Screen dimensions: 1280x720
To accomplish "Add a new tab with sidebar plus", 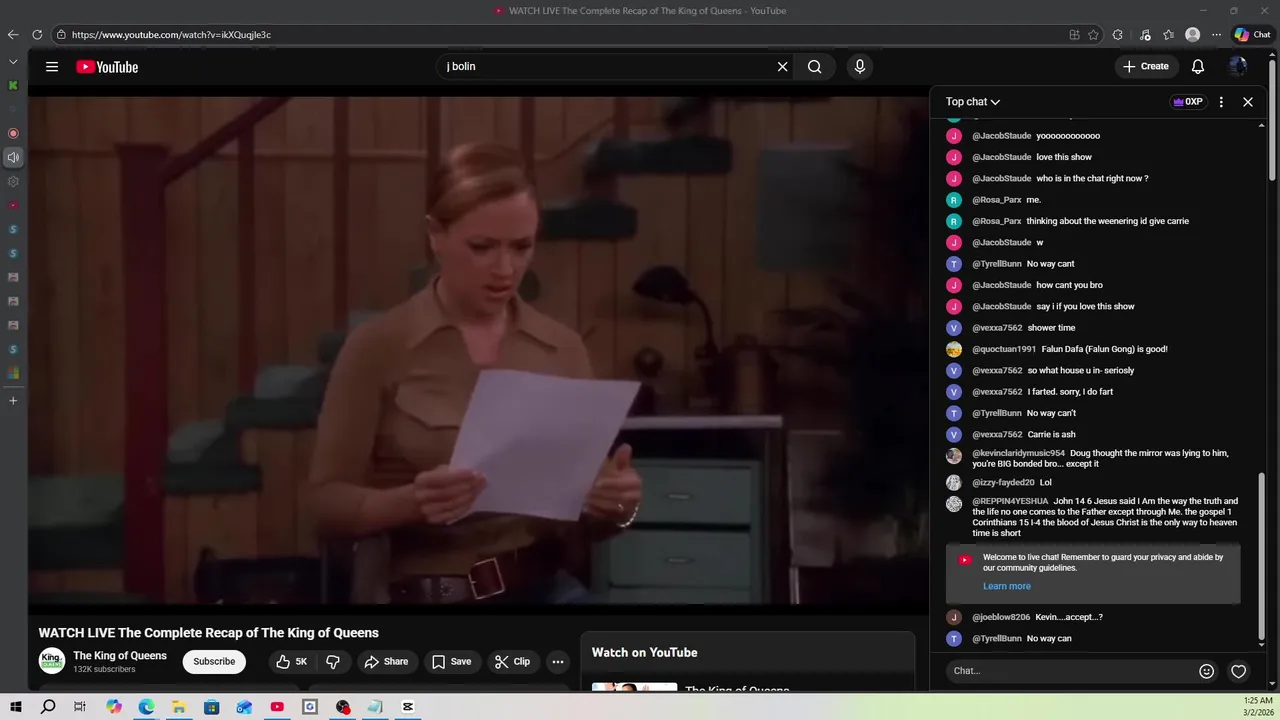I will point(13,401).
